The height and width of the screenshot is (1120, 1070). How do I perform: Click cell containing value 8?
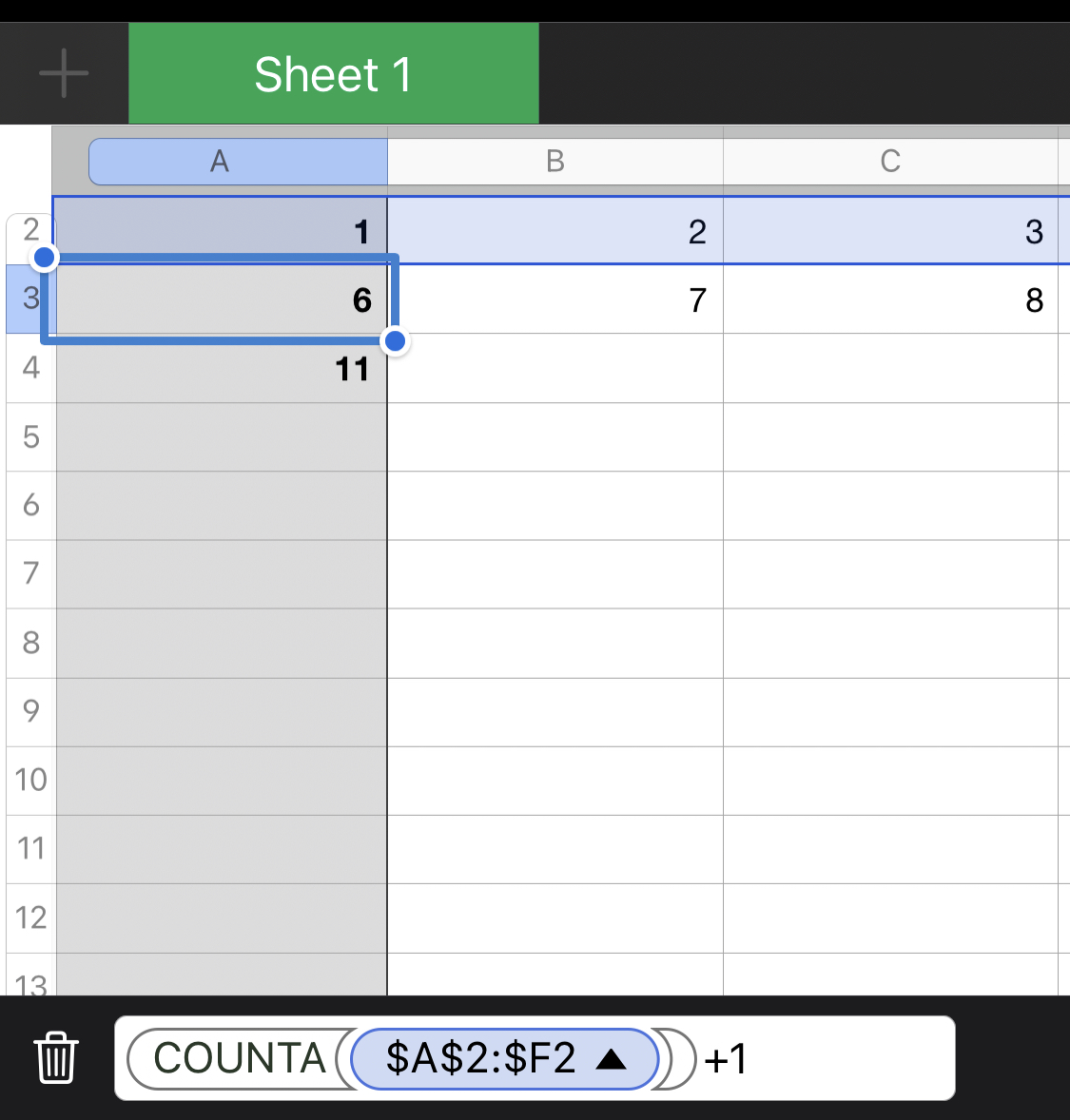(890, 299)
